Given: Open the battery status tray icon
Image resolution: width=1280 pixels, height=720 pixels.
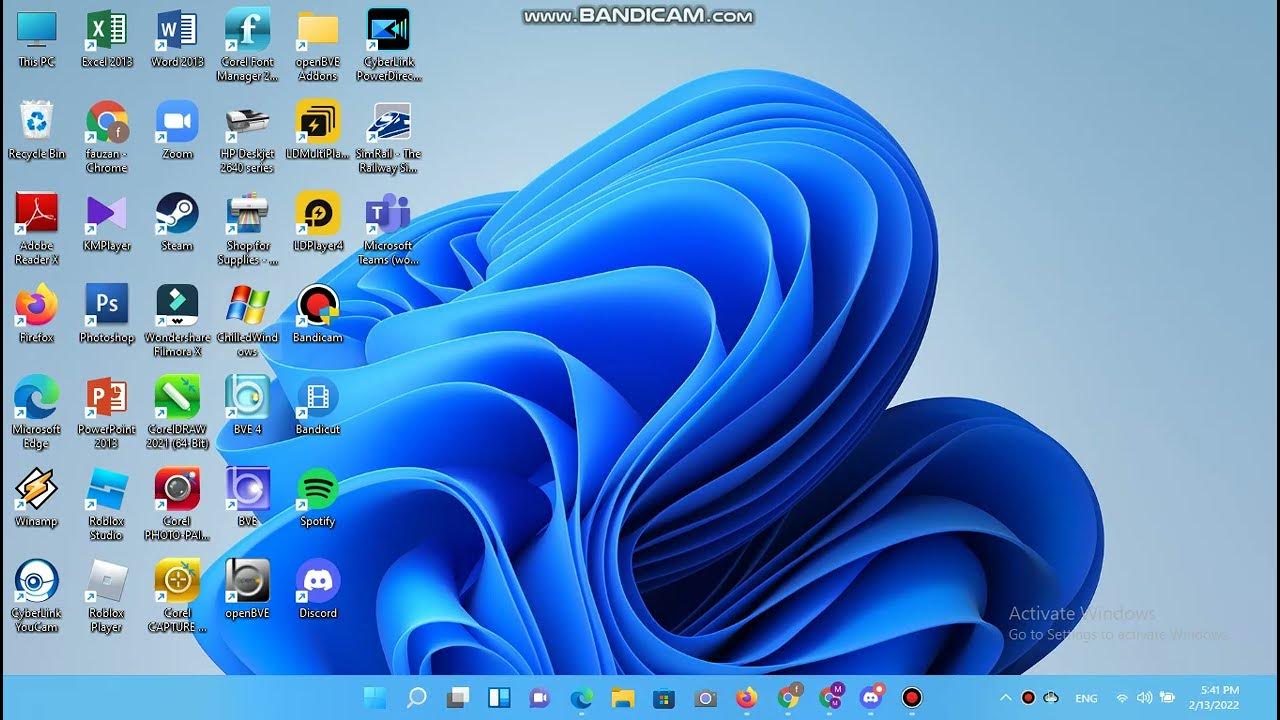Looking at the screenshot, I should pos(1166,698).
